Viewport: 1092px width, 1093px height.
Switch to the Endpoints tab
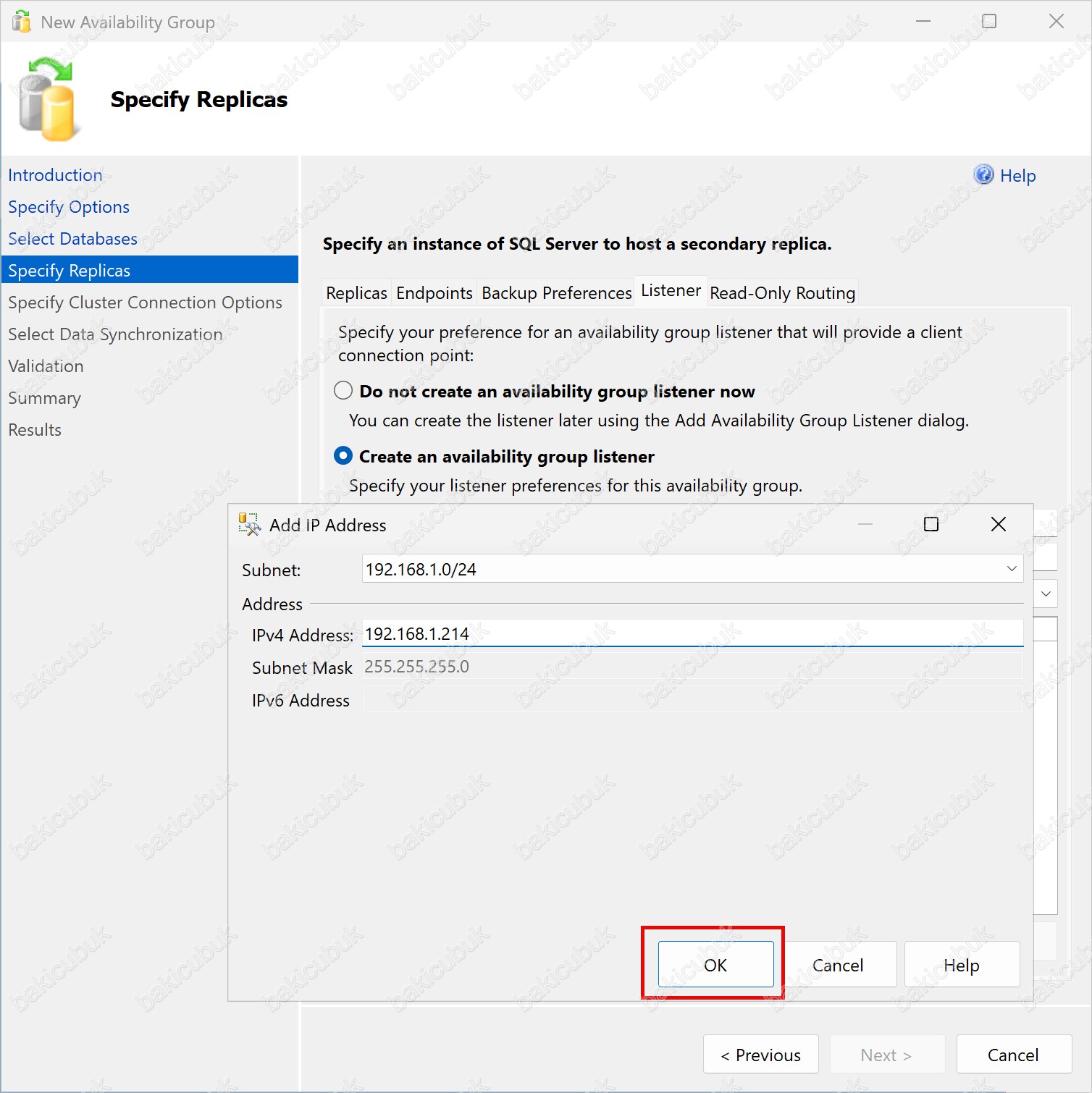[x=434, y=293]
